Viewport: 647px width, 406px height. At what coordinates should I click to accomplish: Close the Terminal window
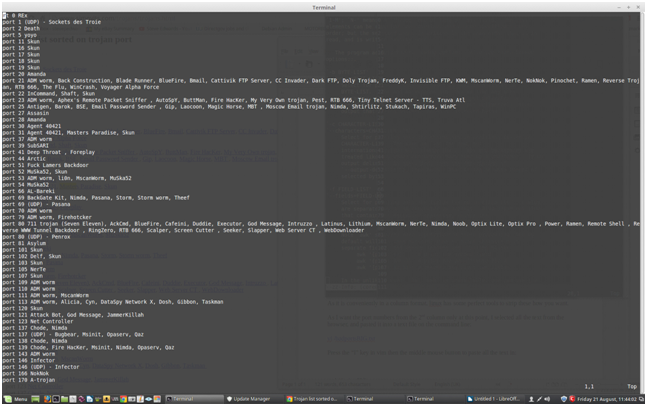(x=637, y=5)
